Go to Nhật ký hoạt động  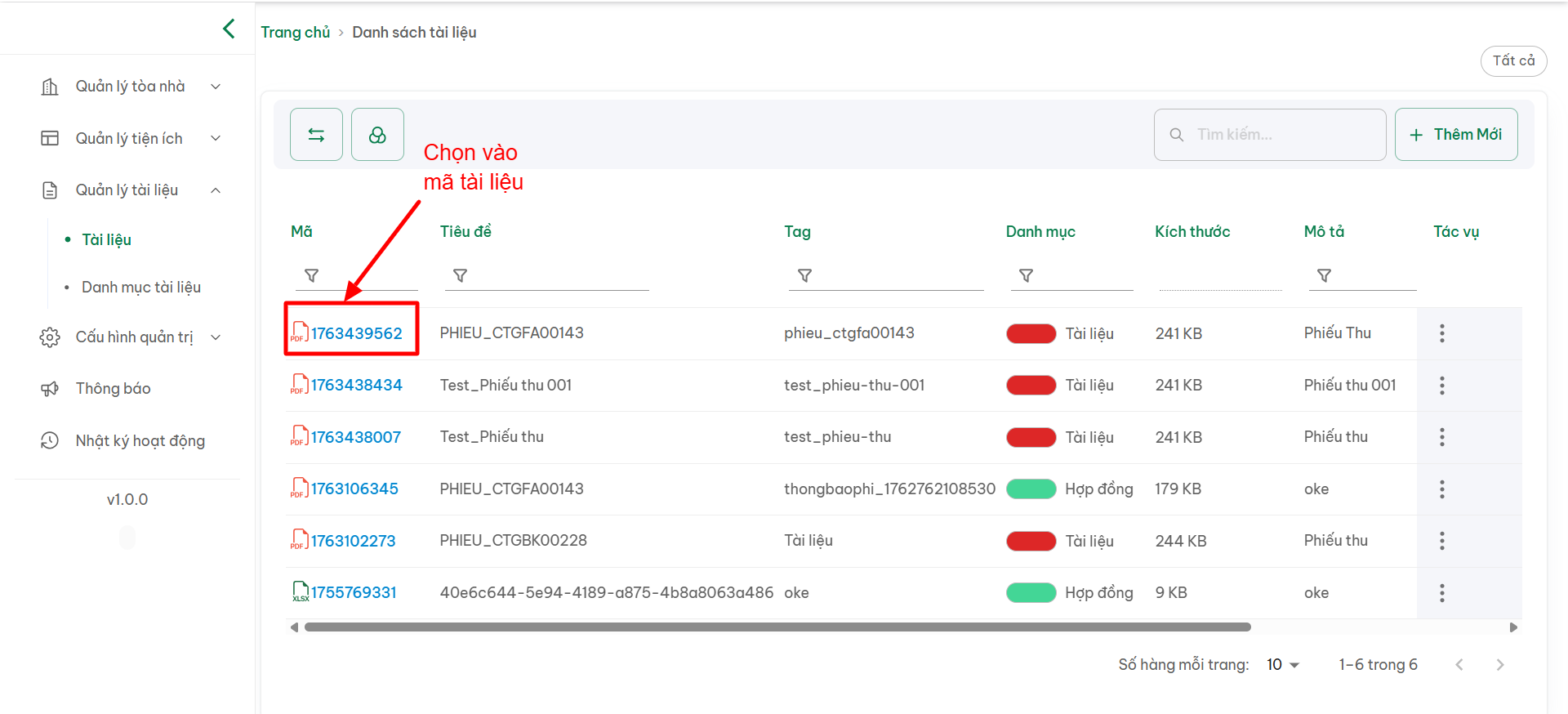[140, 441]
